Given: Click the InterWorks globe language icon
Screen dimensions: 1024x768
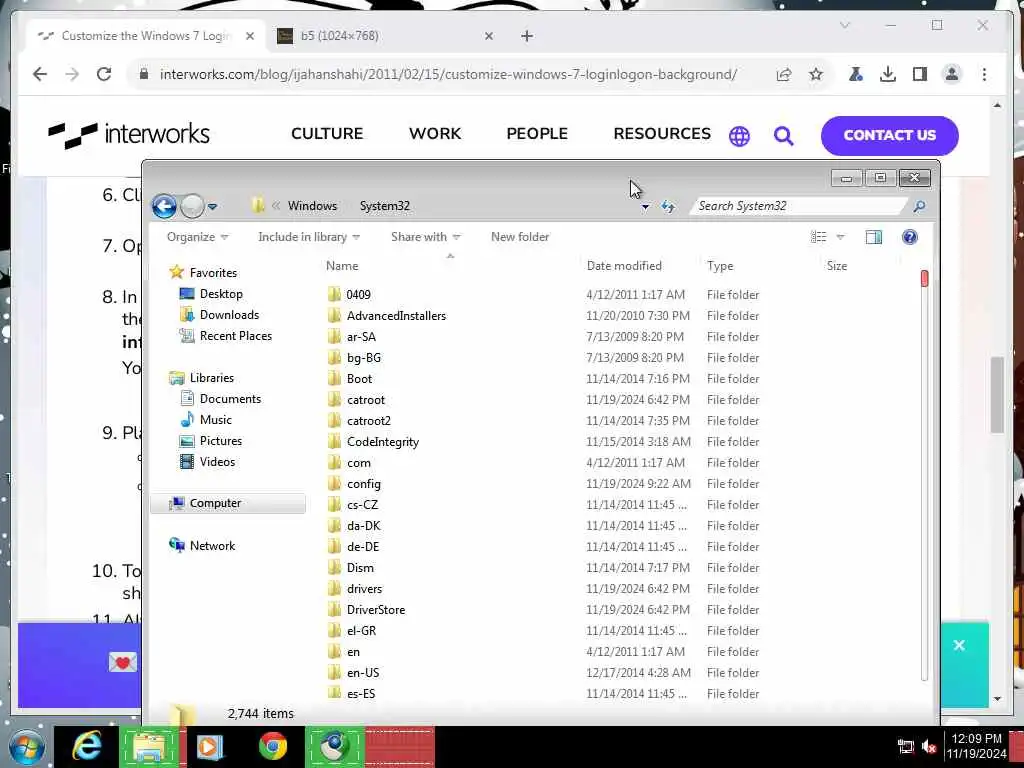Looking at the screenshot, I should point(739,136).
